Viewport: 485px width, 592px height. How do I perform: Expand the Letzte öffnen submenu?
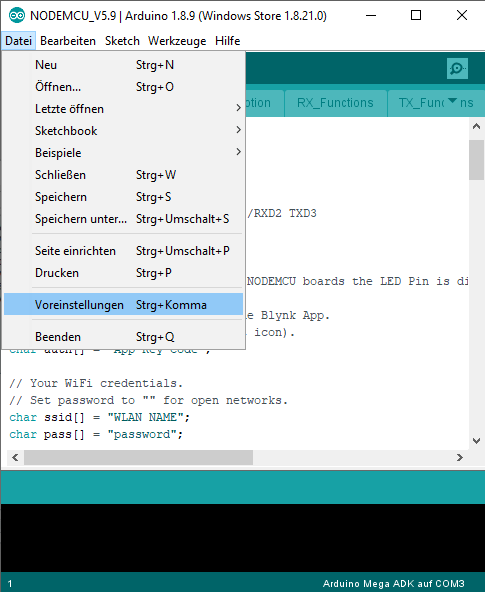pos(123,109)
